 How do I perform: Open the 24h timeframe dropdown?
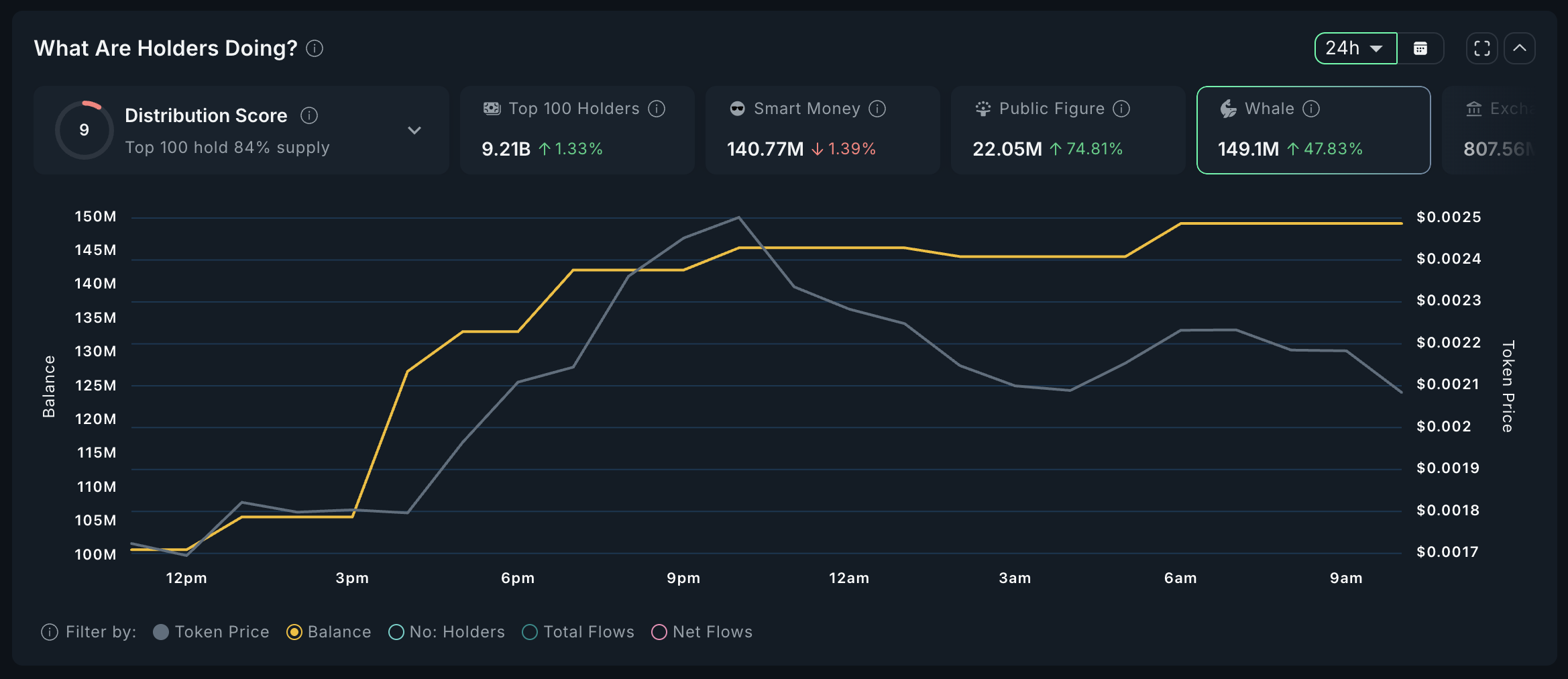(x=1355, y=48)
